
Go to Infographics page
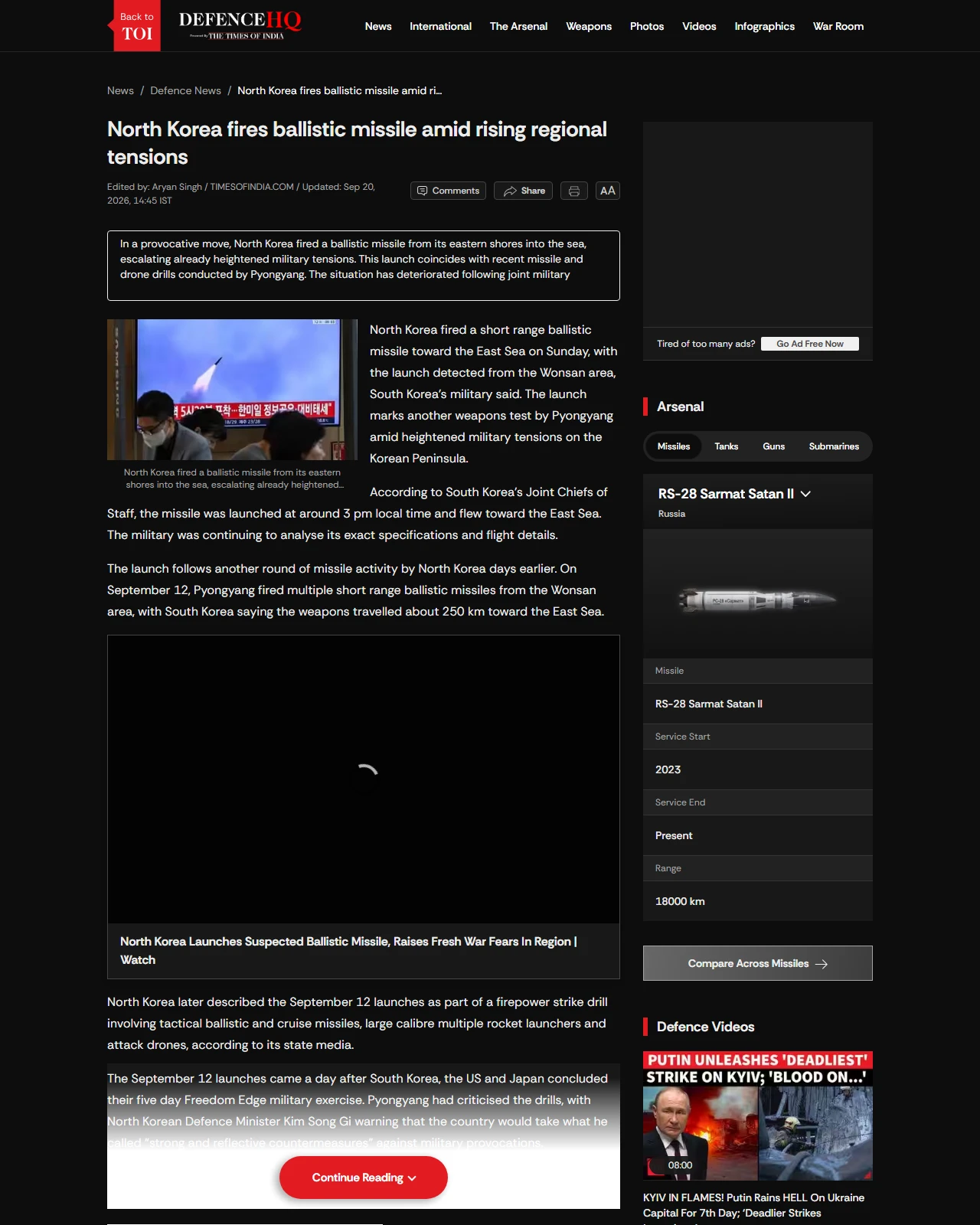pos(764,26)
